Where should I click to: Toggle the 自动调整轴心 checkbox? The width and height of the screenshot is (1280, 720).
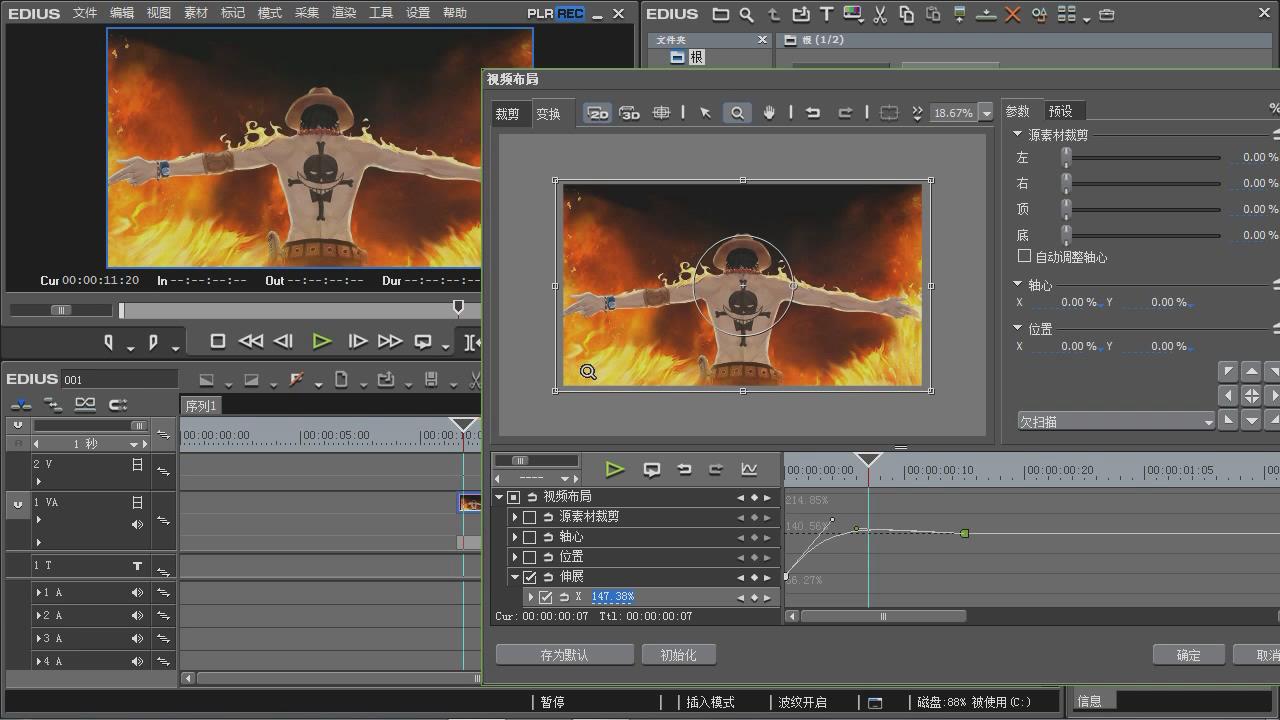[x=1024, y=257]
